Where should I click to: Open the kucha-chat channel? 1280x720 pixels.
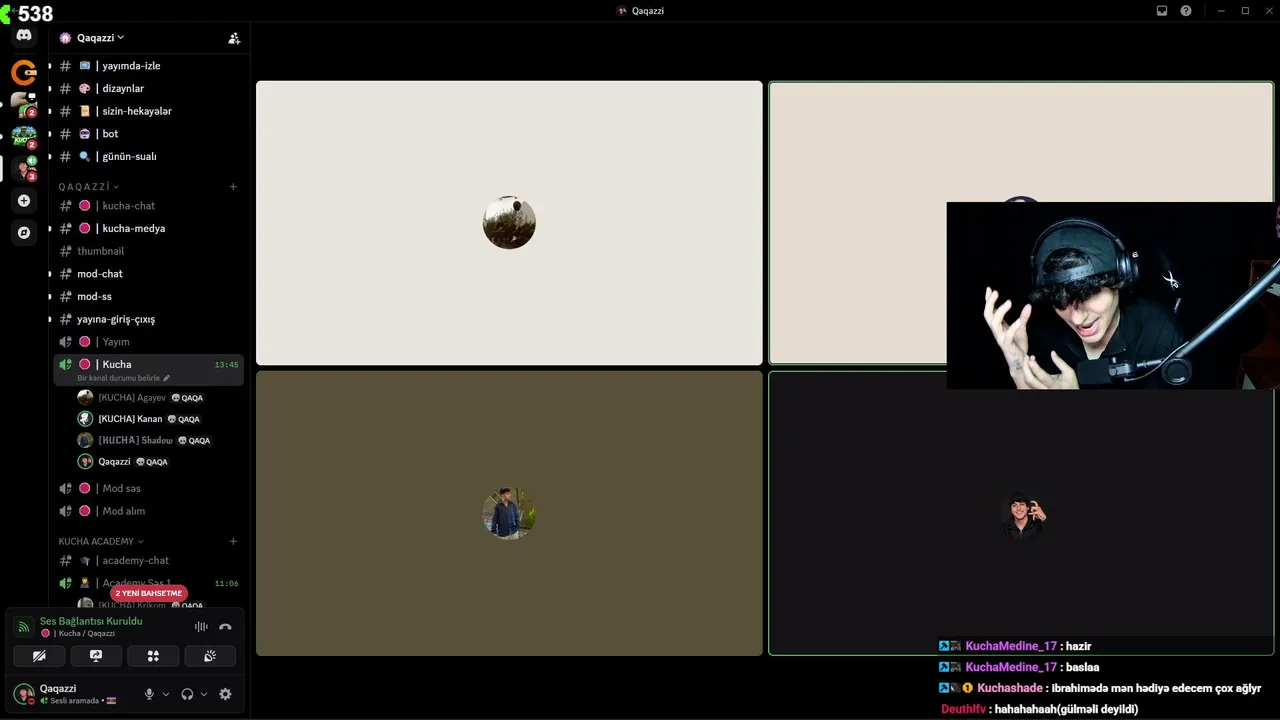[x=148, y=206]
